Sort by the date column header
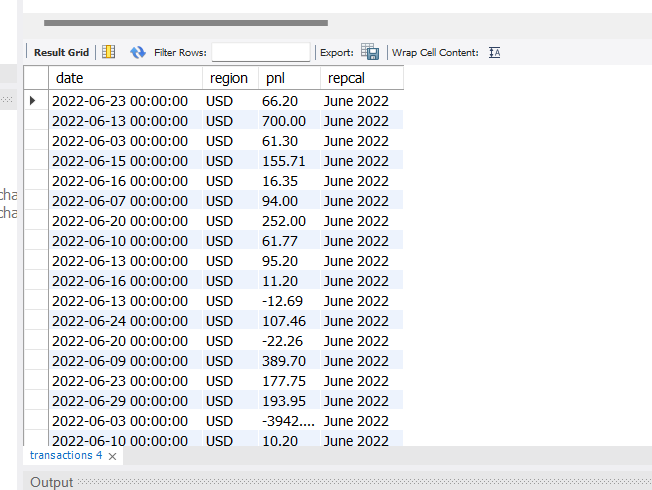 click(x=125, y=78)
